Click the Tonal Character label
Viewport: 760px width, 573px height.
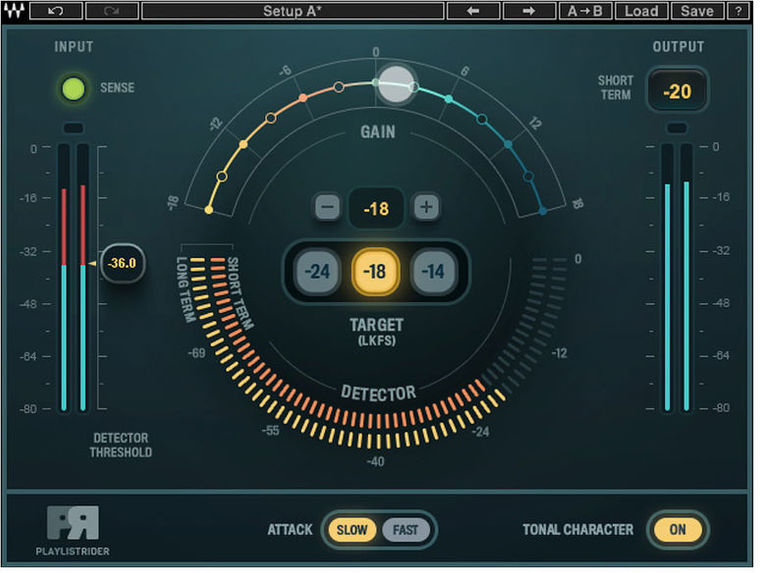[x=578, y=529]
